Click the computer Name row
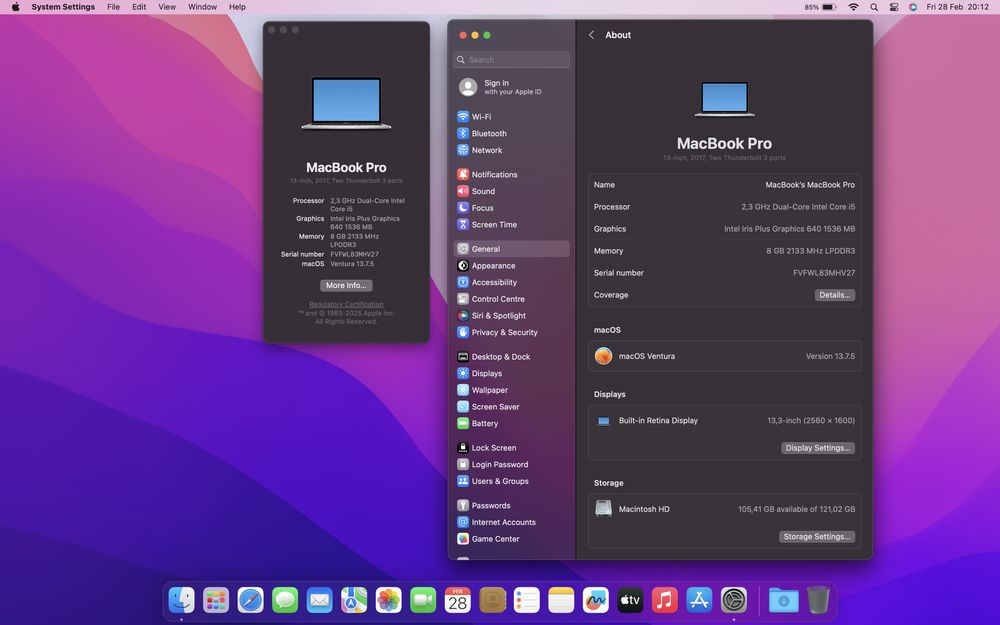The width and height of the screenshot is (1000, 625). [724, 184]
